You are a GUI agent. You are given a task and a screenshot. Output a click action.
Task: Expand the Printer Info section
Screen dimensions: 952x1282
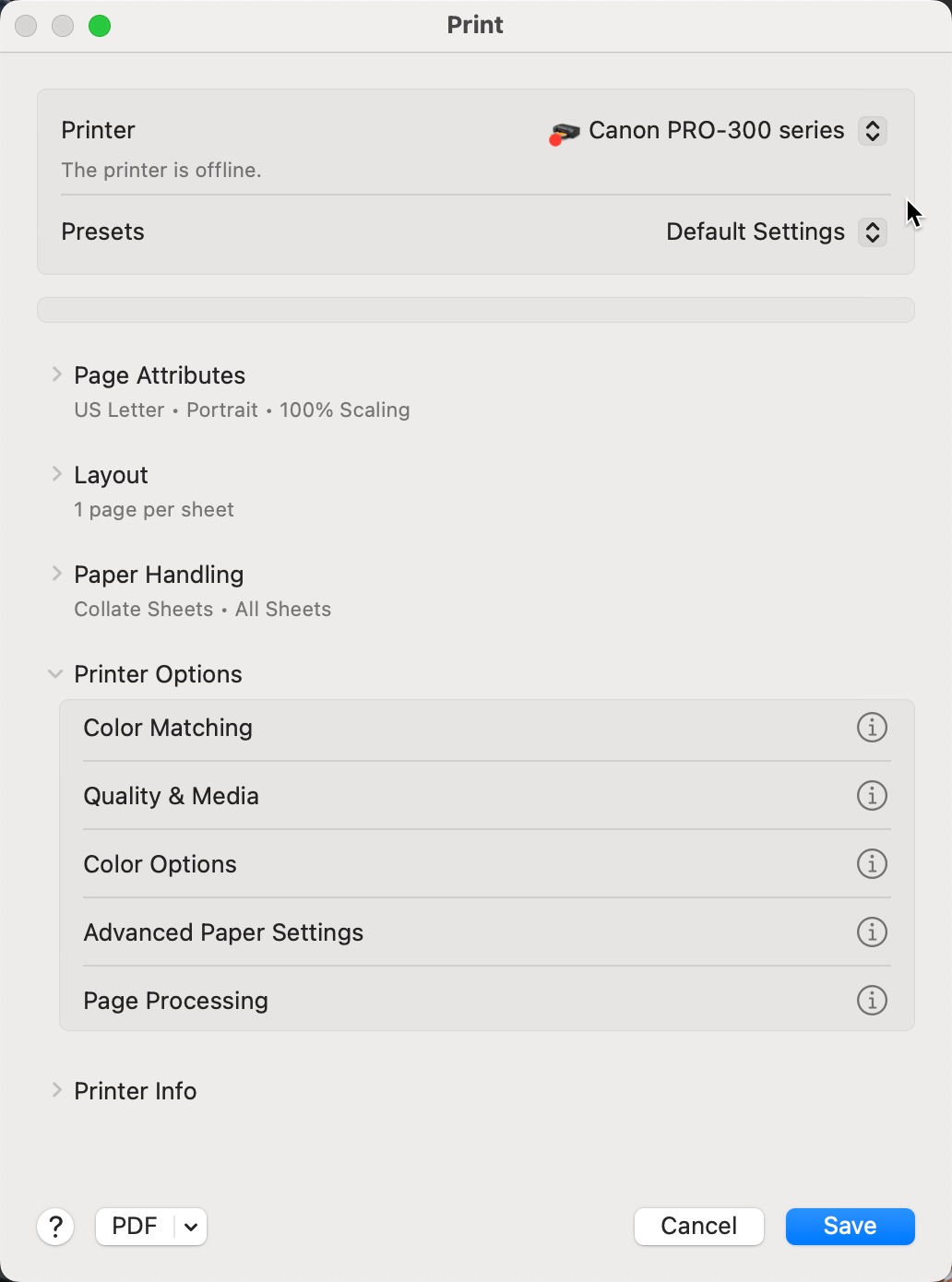[x=56, y=1090]
